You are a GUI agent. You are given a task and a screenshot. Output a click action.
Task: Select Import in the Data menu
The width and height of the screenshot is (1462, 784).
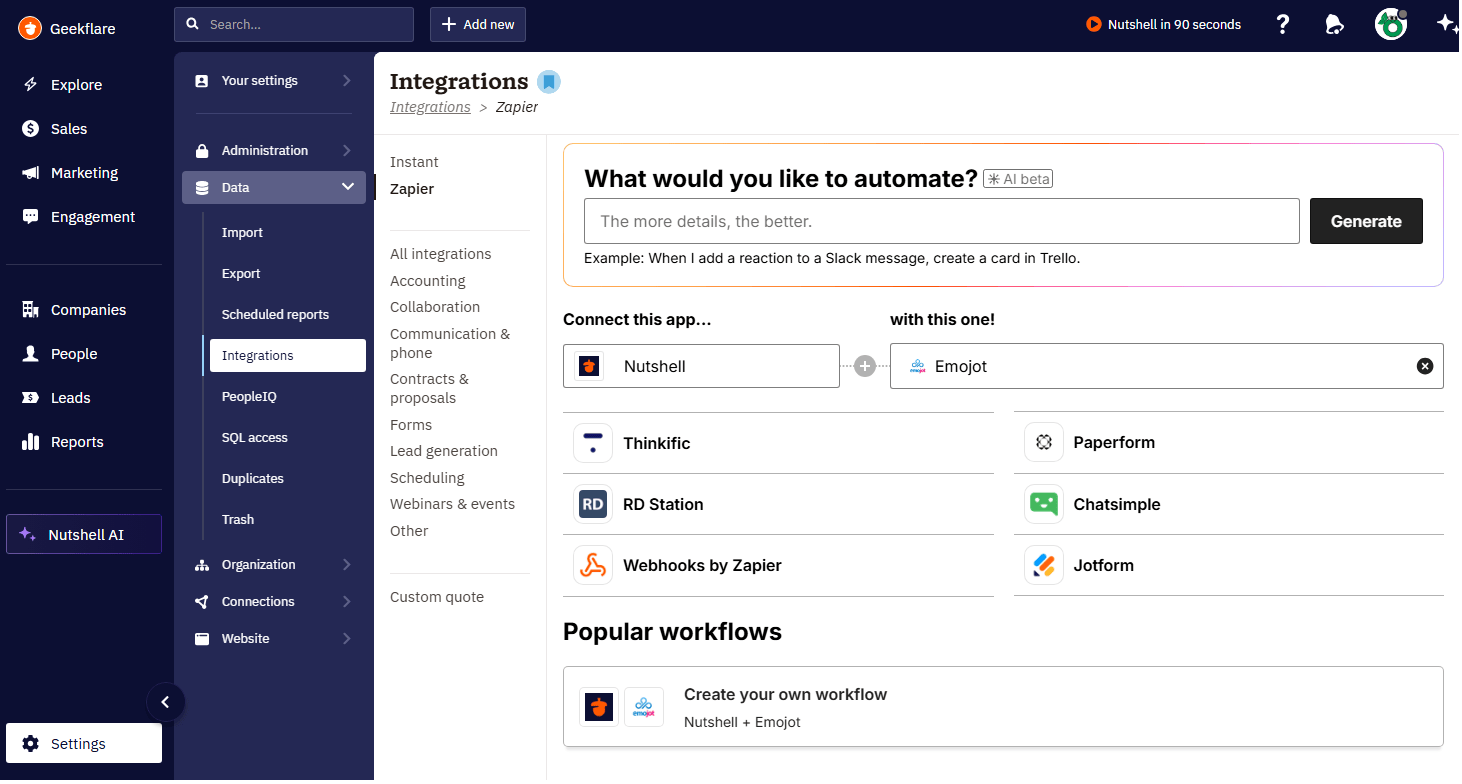[242, 232]
